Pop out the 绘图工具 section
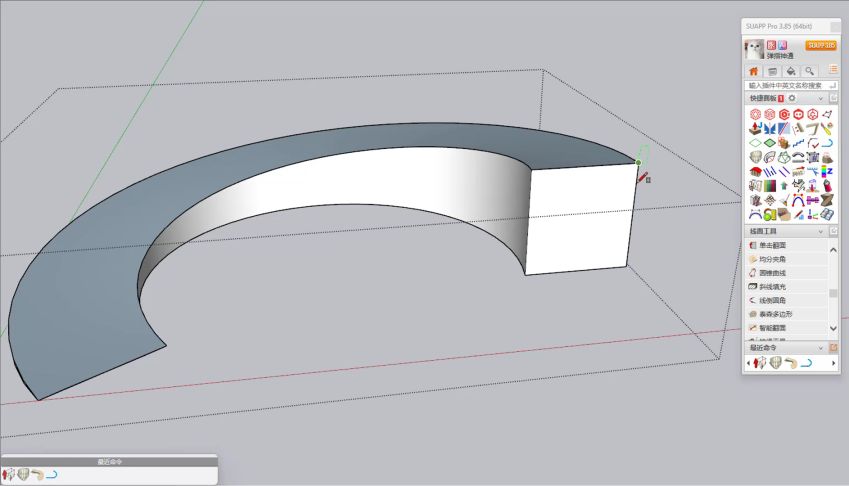This screenshot has width=849, height=486. pos(834,231)
